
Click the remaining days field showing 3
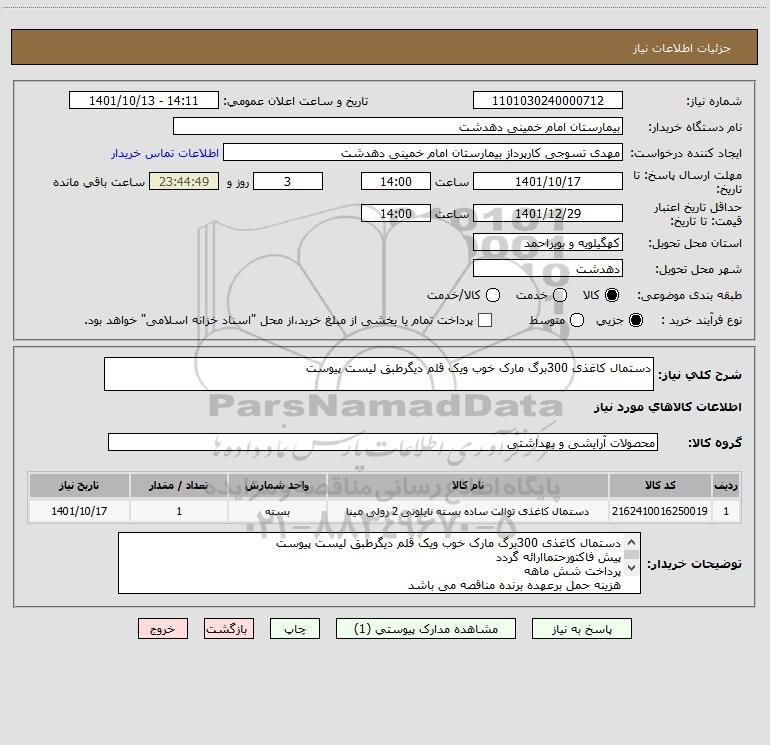(288, 181)
